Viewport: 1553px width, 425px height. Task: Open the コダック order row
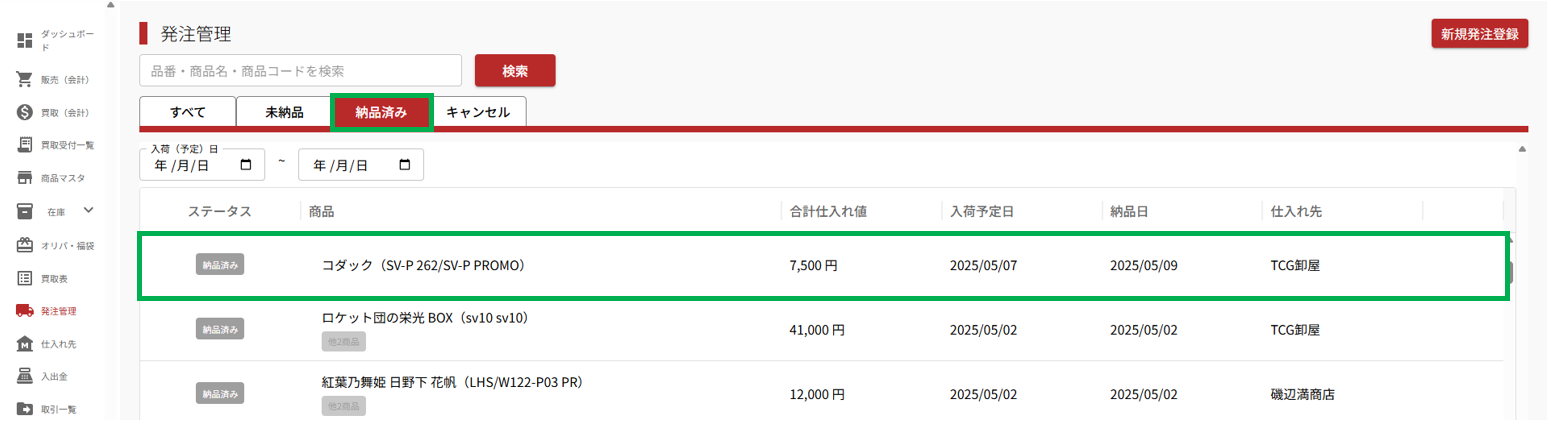(x=823, y=266)
